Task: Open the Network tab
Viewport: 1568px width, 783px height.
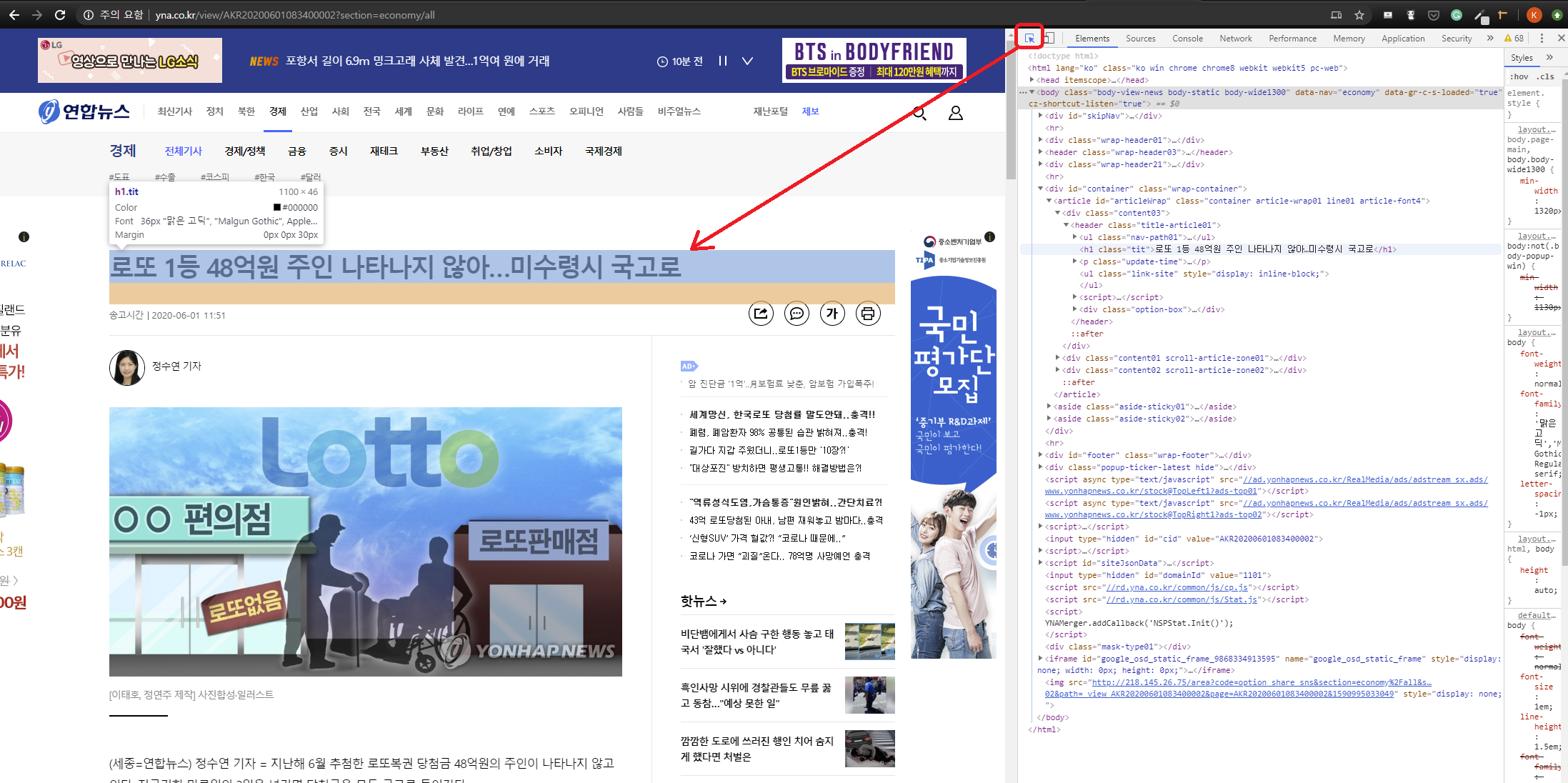Action: click(x=1236, y=39)
